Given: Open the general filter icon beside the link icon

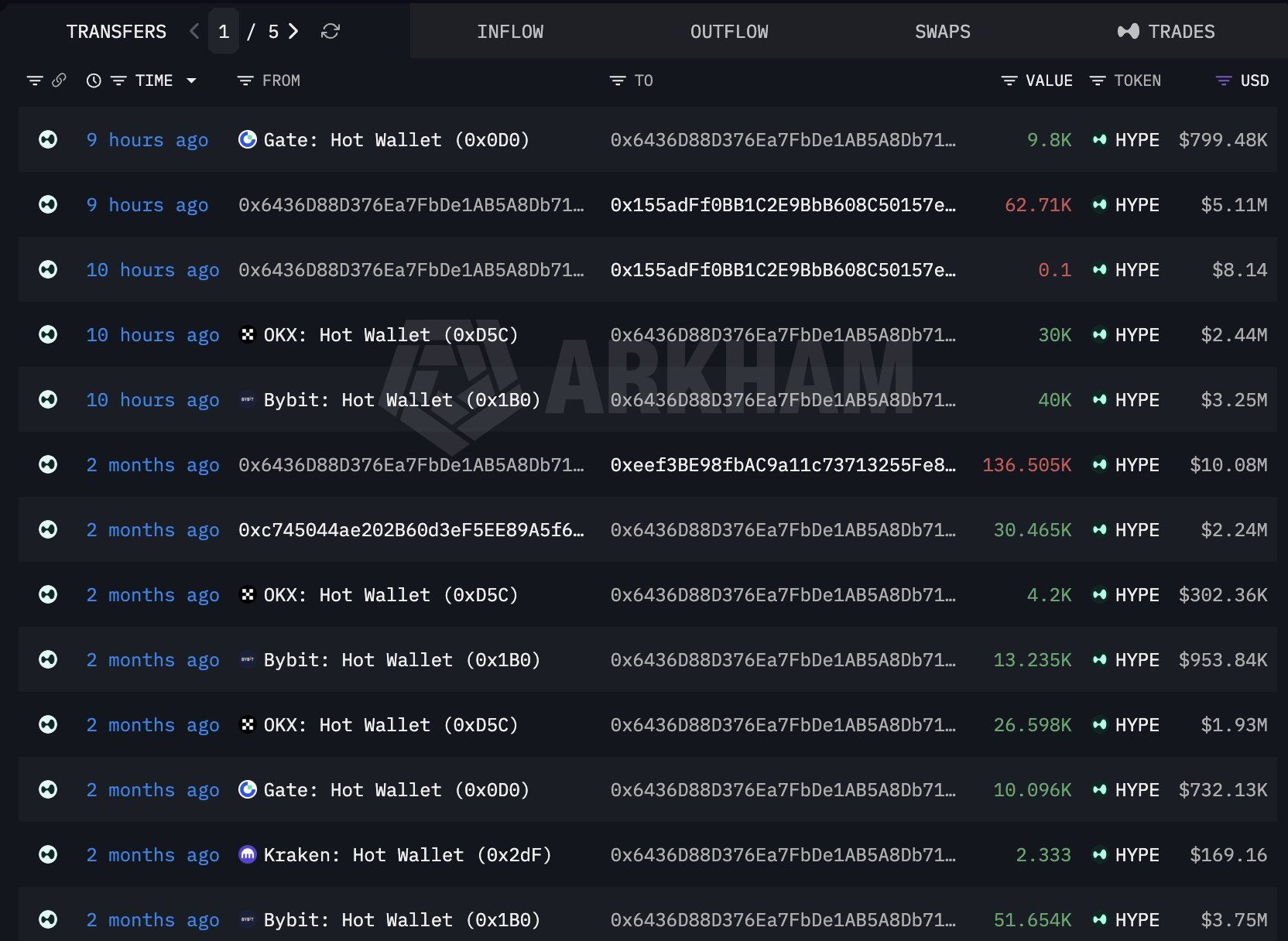Looking at the screenshot, I should [35, 80].
